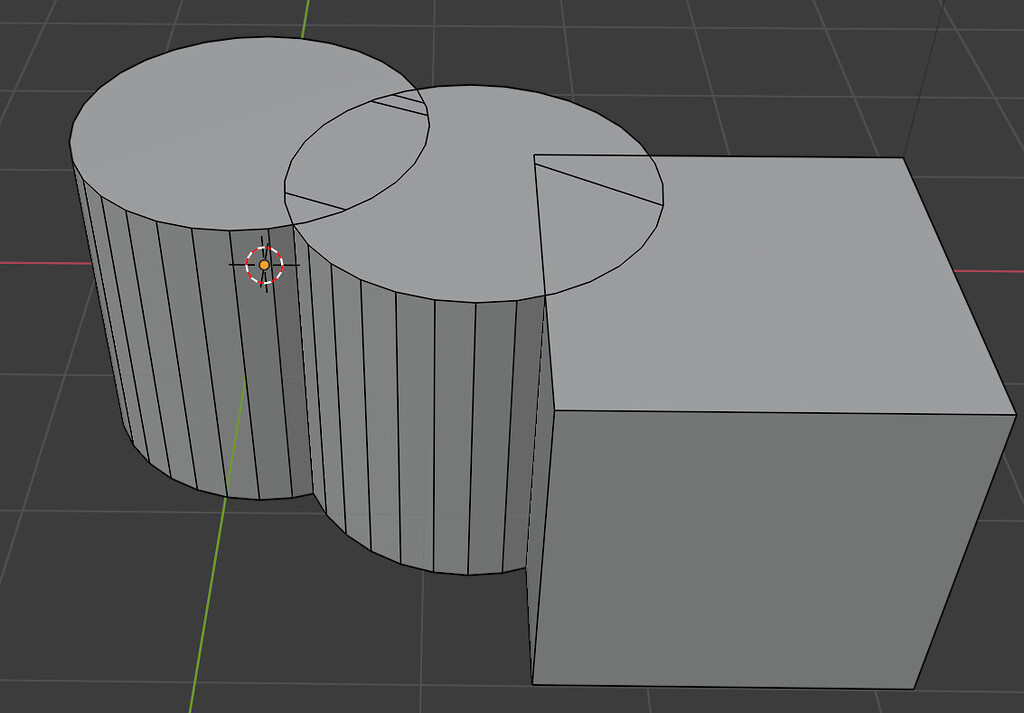
Task: Select the side wall of the middle cylinder
Action: tap(418, 424)
